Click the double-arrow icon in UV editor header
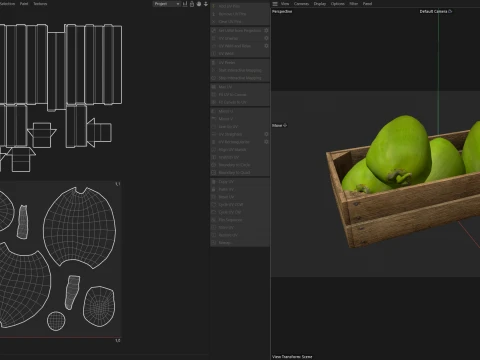Viewport: 480px width, 360px height. [x=206, y=4]
